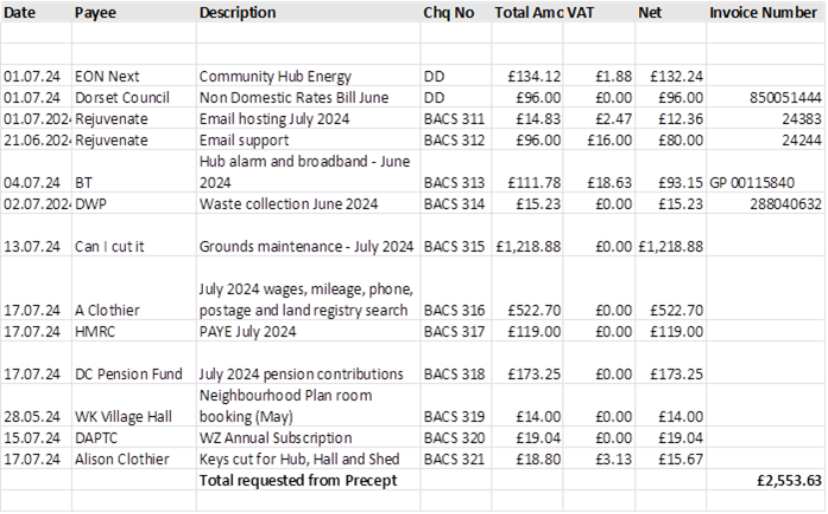Select the Payee column header cell
The width and height of the screenshot is (828, 514).
point(94,14)
